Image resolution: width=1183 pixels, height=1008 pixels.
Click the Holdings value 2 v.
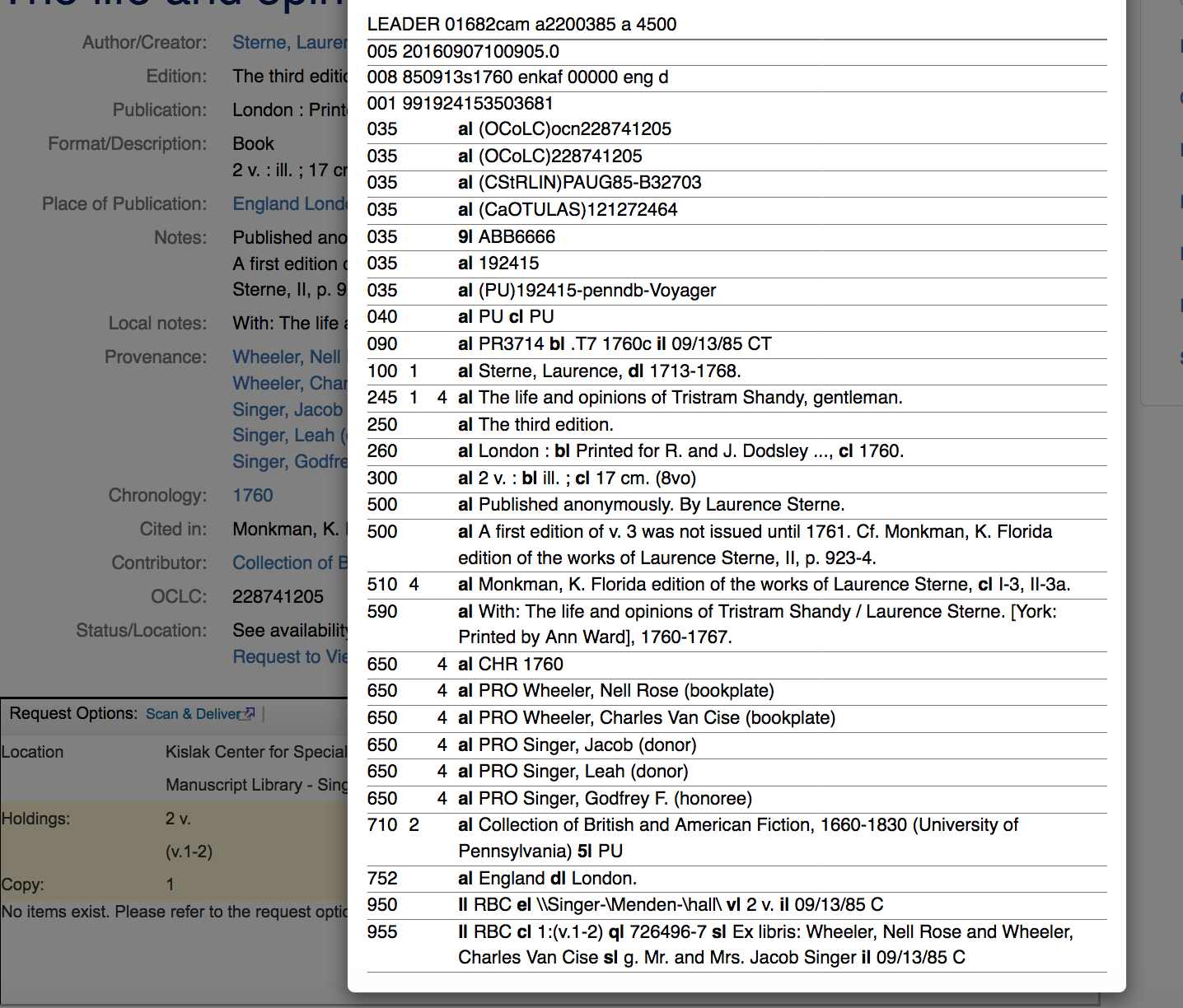tap(178, 819)
